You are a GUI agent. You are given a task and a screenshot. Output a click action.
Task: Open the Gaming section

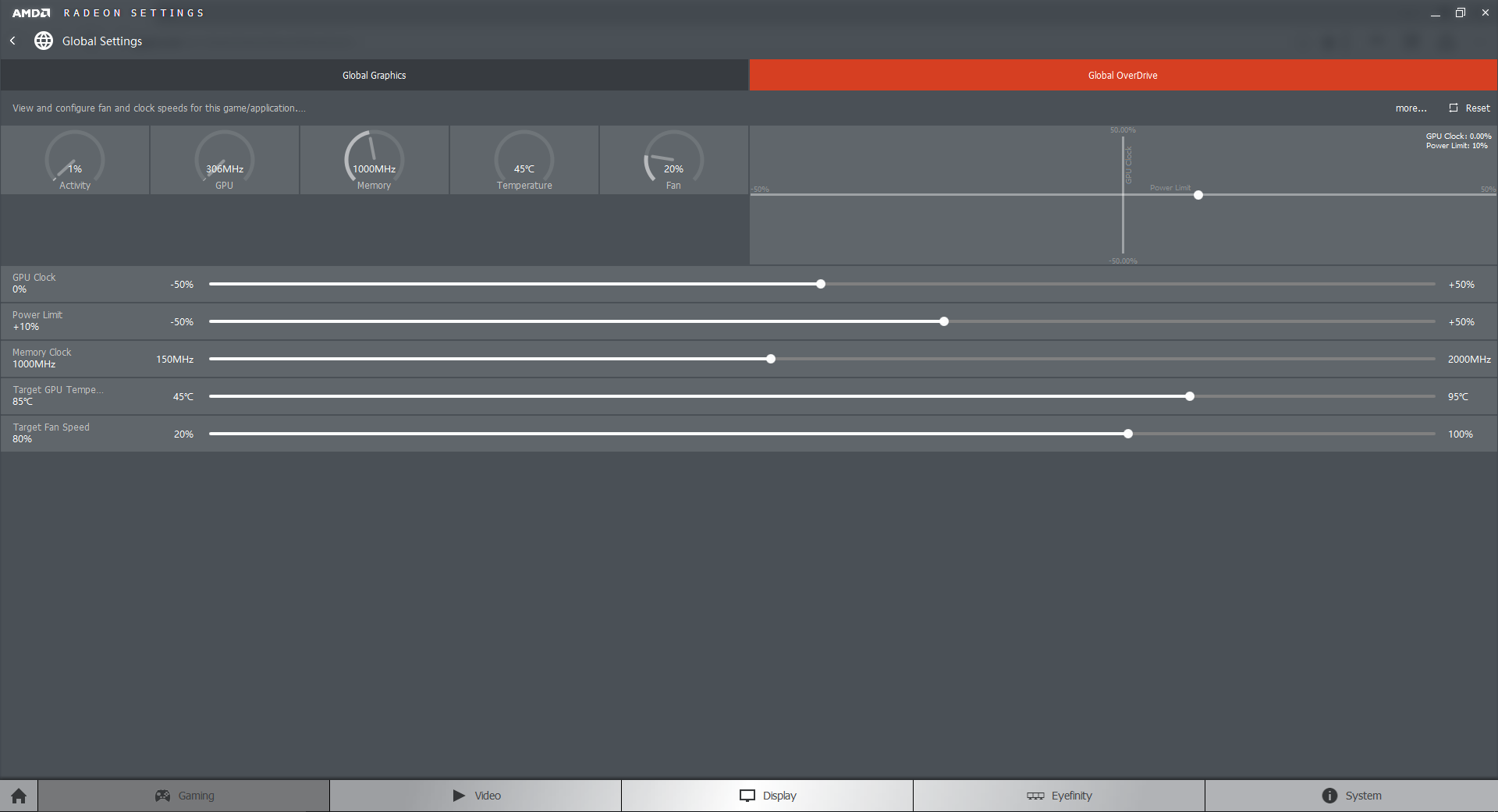tap(184, 796)
